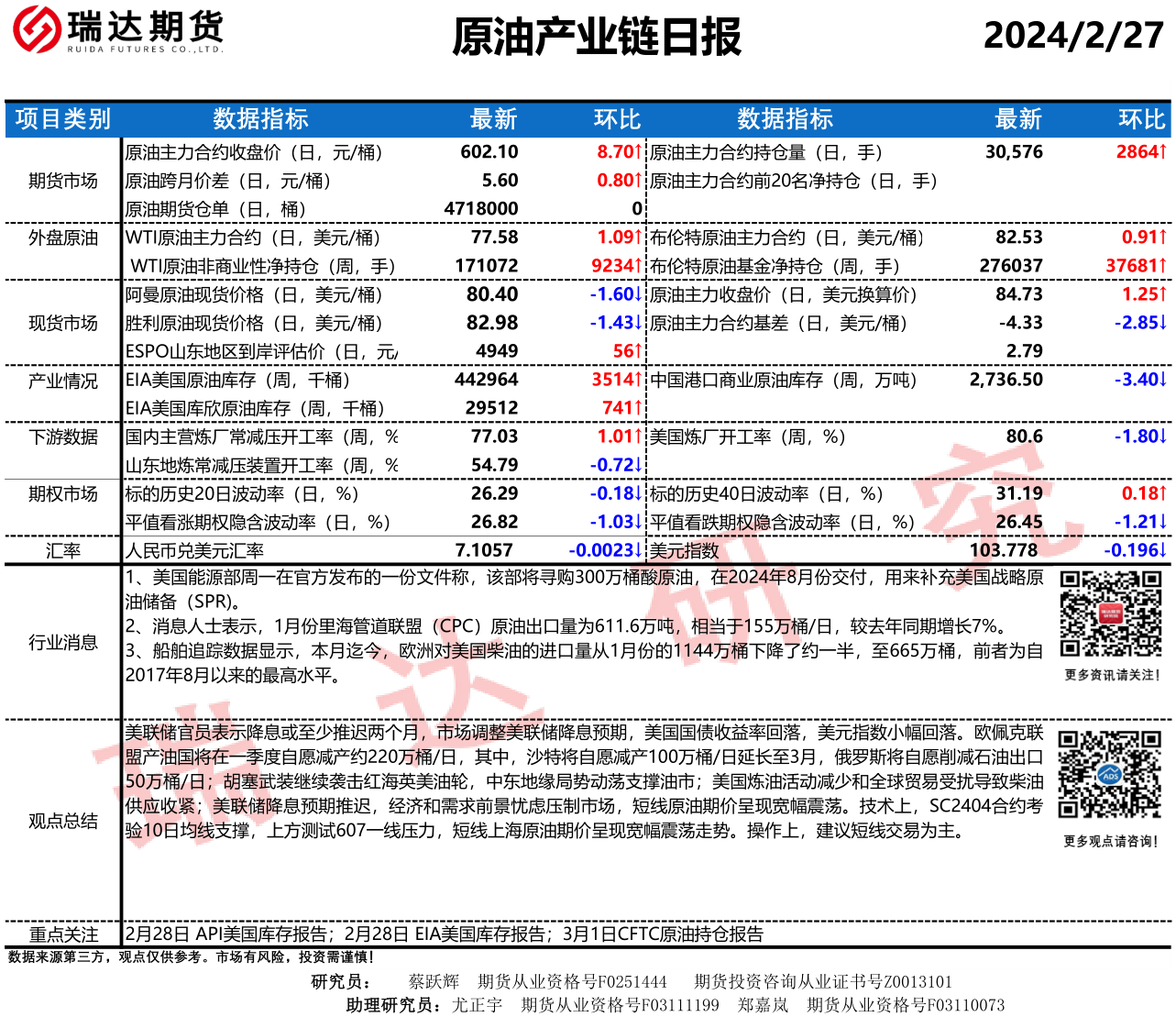Click the EIA美国原油库存 value 442964
The image size is (1176, 1017).
pos(486,380)
